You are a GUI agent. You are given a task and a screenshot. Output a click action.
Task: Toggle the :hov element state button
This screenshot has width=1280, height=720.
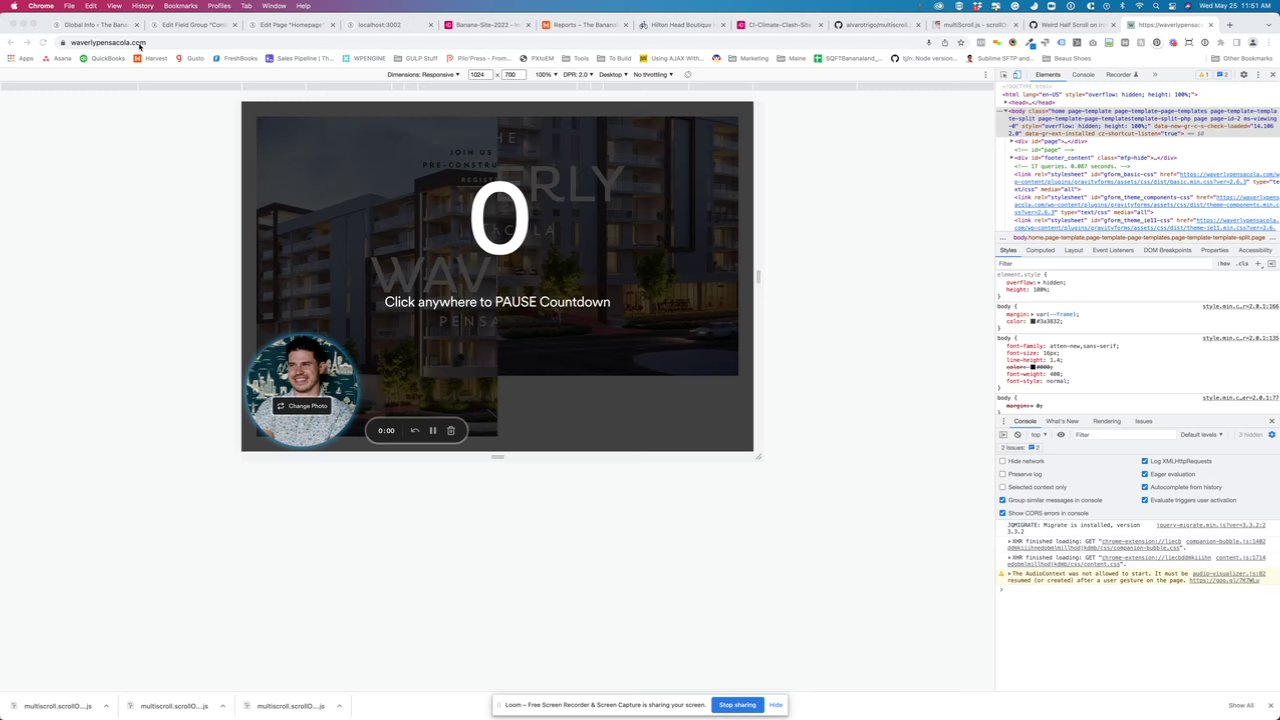pos(1224,263)
